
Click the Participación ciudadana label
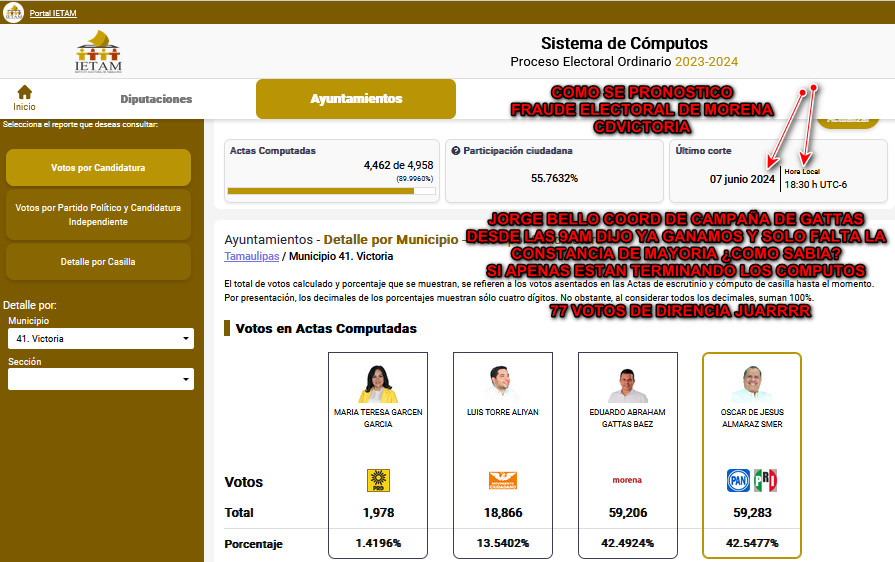[x=518, y=151]
